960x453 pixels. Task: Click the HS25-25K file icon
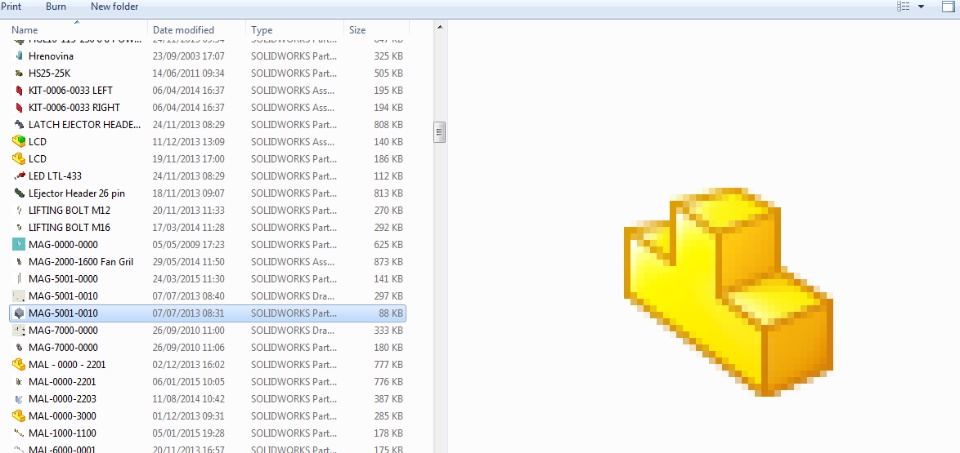click(18, 73)
